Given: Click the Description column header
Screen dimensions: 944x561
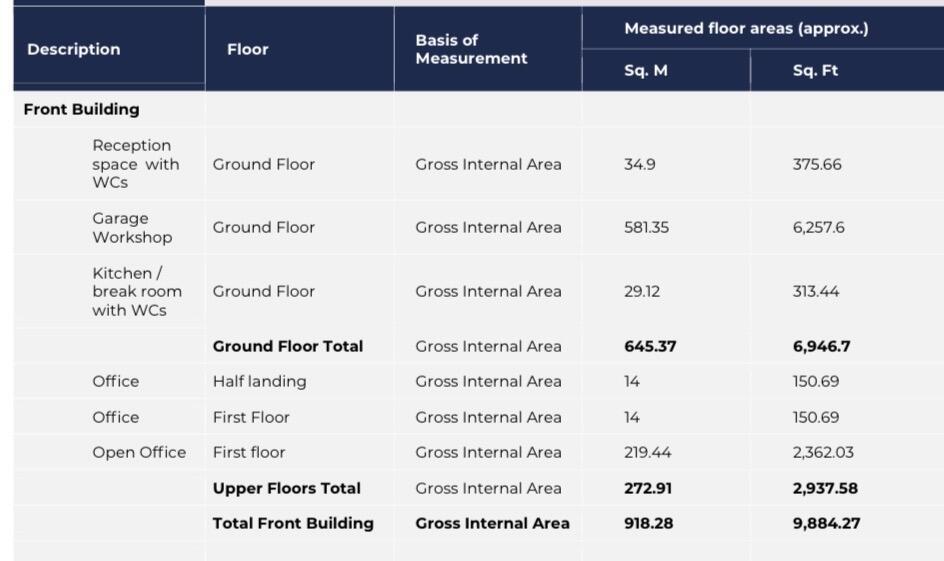Looking at the screenshot, I should (x=73, y=50).
